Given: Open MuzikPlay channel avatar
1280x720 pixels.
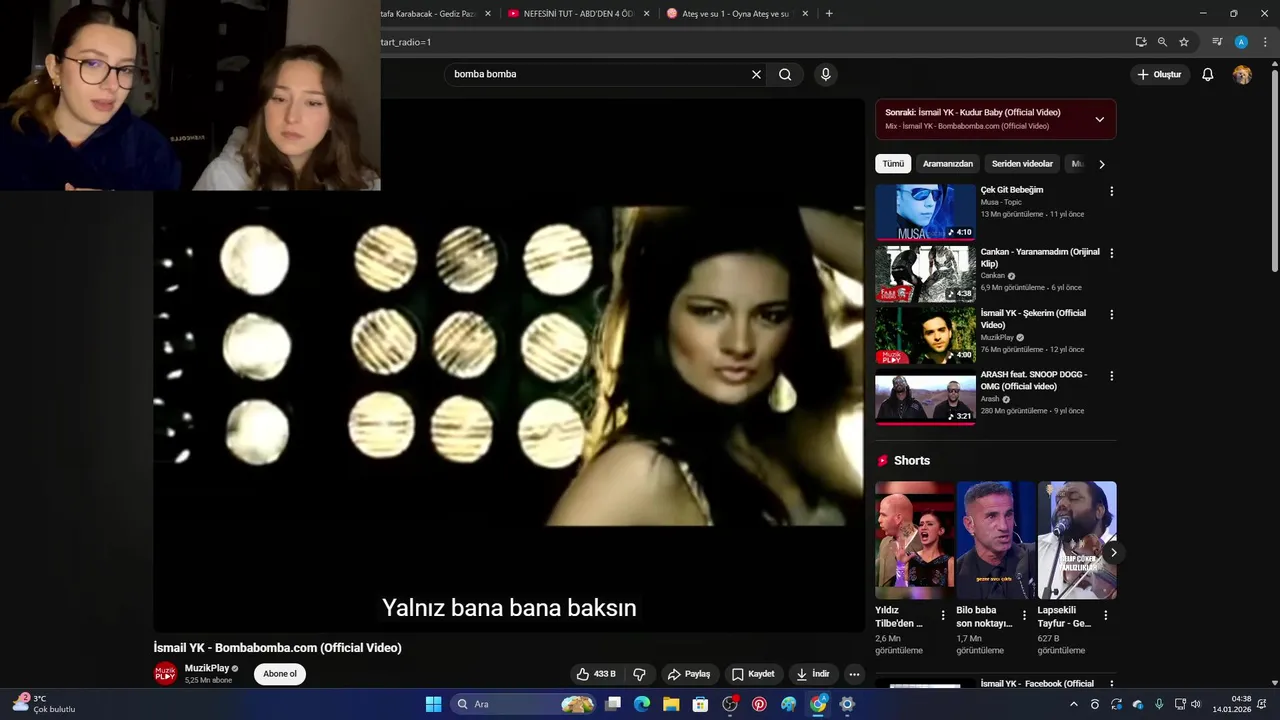Looking at the screenshot, I should pyautogui.click(x=165, y=673).
